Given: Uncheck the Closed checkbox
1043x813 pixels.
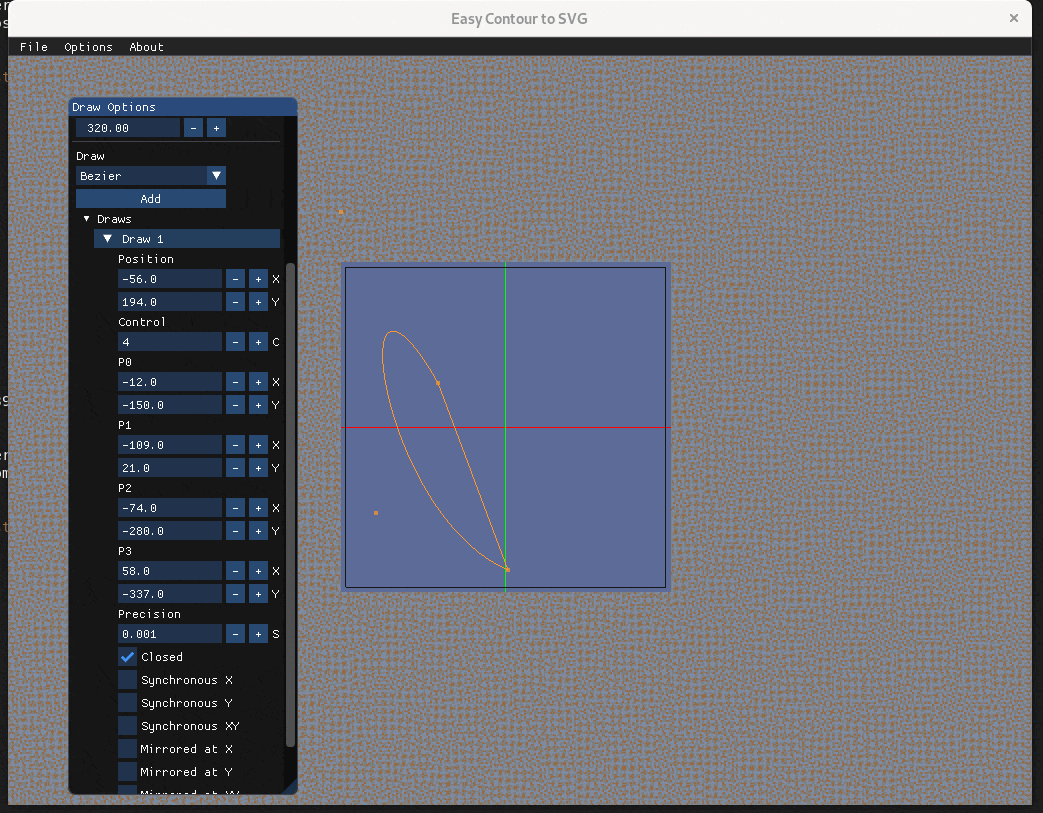Looking at the screenshot, I should pos(127,657).
